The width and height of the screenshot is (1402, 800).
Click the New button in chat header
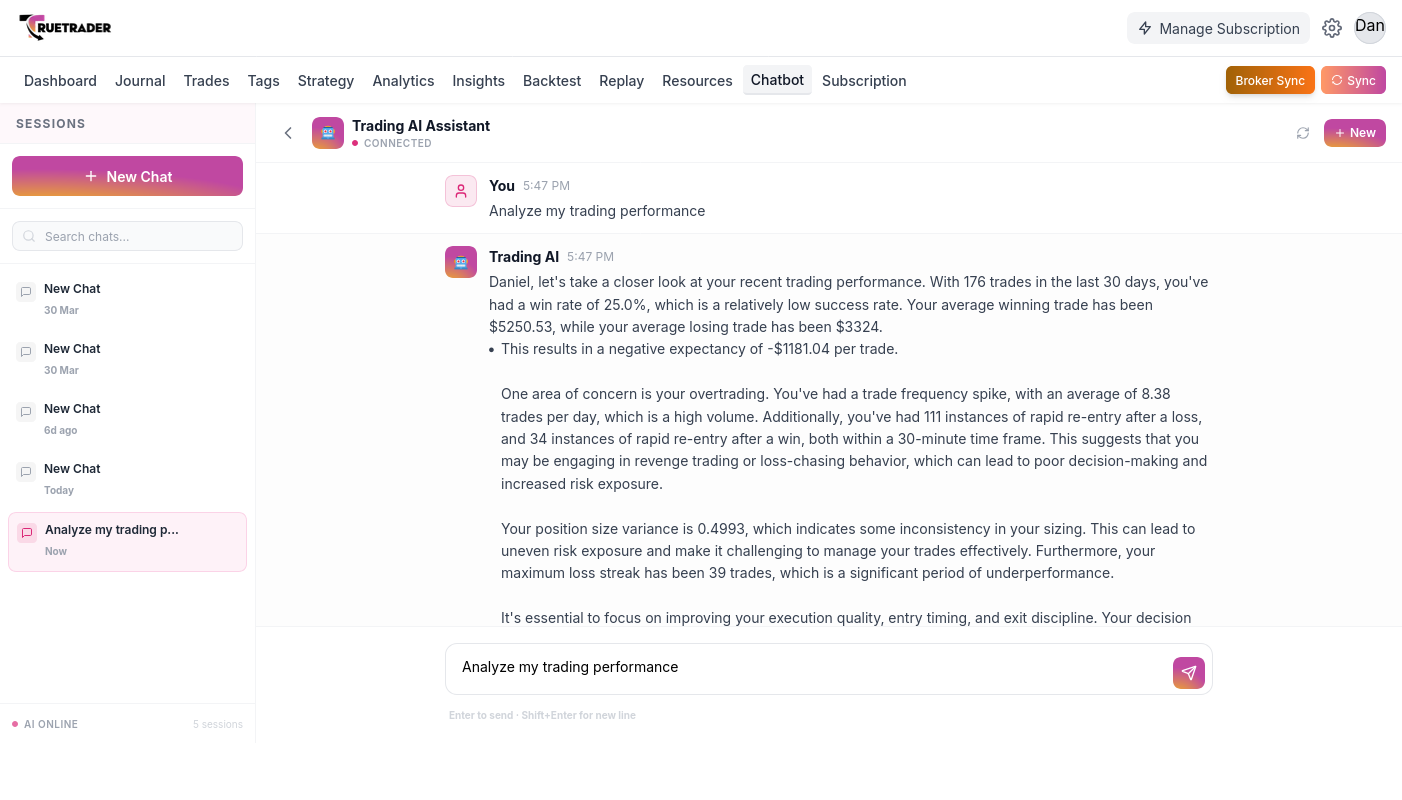pos(1354,133)
